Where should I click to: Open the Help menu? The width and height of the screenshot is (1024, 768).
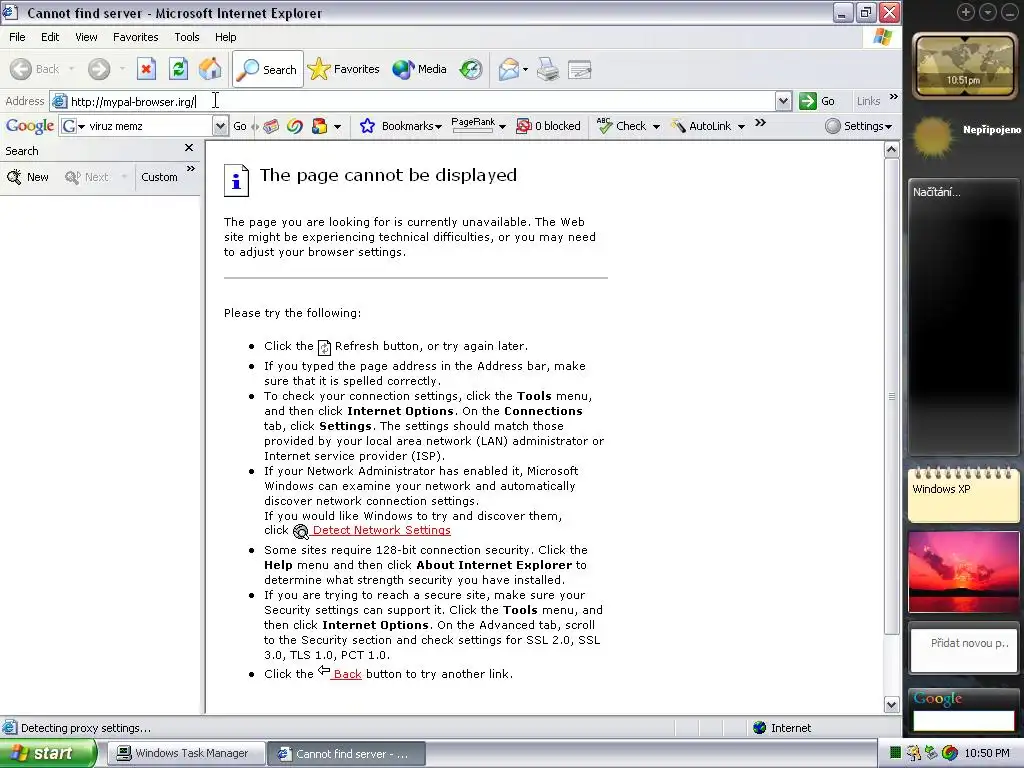pos(225,37)
